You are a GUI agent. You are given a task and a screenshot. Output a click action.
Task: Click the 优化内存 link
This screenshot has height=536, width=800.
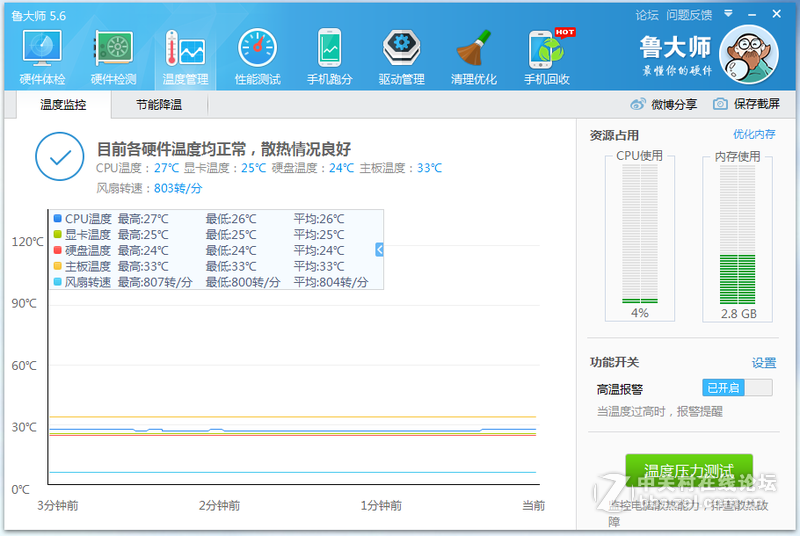(754, 134)
